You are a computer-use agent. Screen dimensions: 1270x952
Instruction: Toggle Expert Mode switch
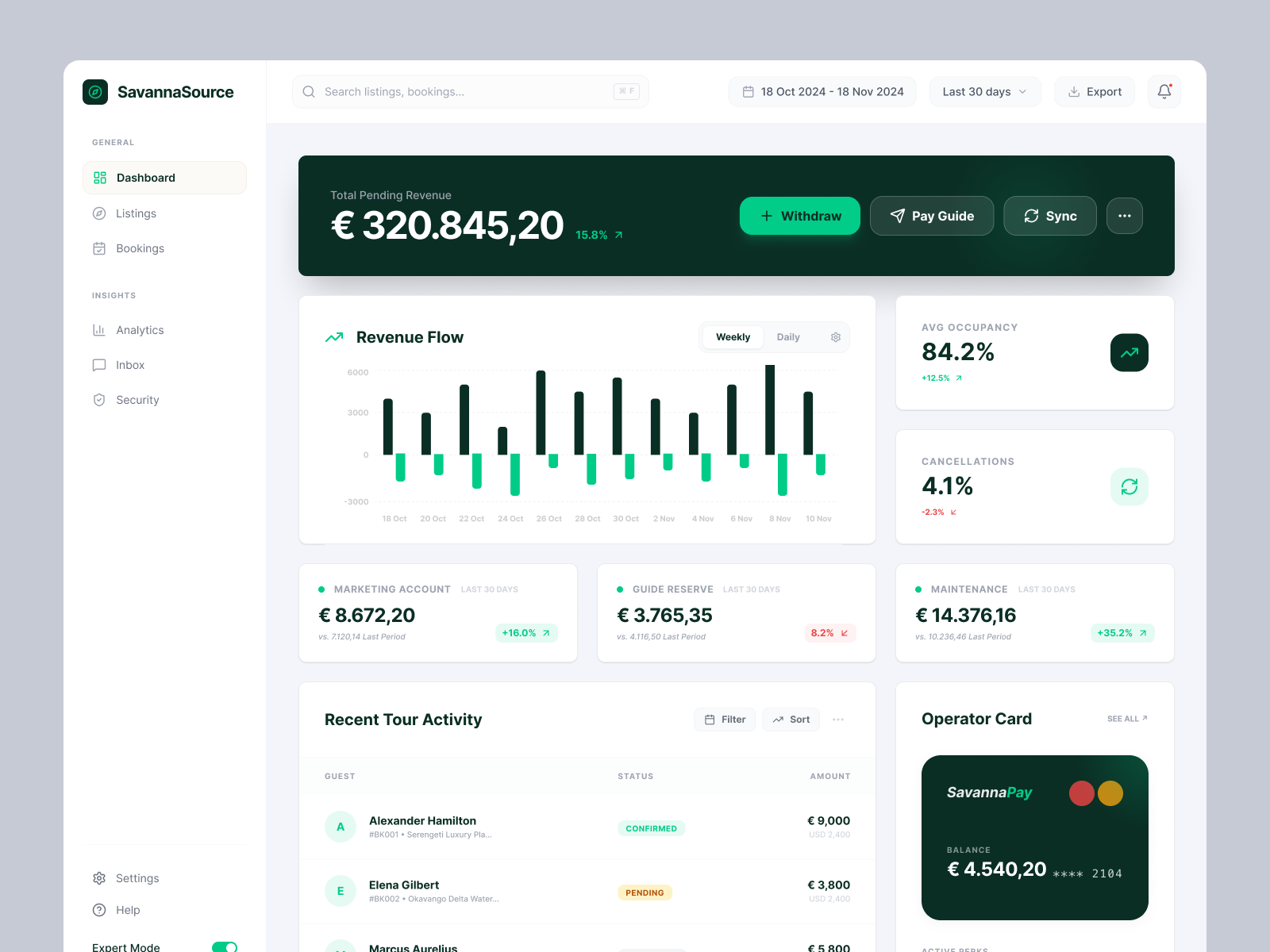(225, 947)
